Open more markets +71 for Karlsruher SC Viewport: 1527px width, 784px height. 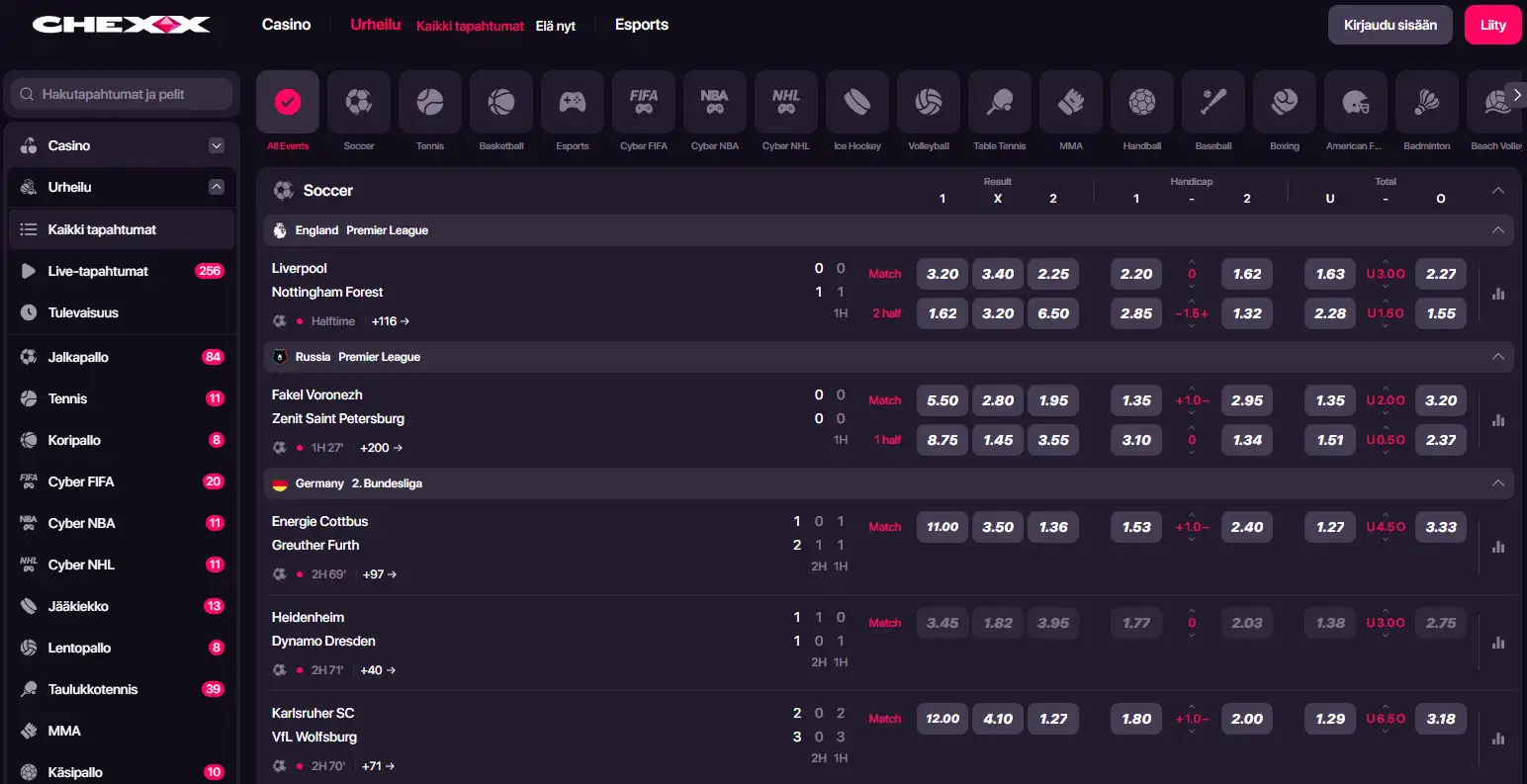click(378, 766)
